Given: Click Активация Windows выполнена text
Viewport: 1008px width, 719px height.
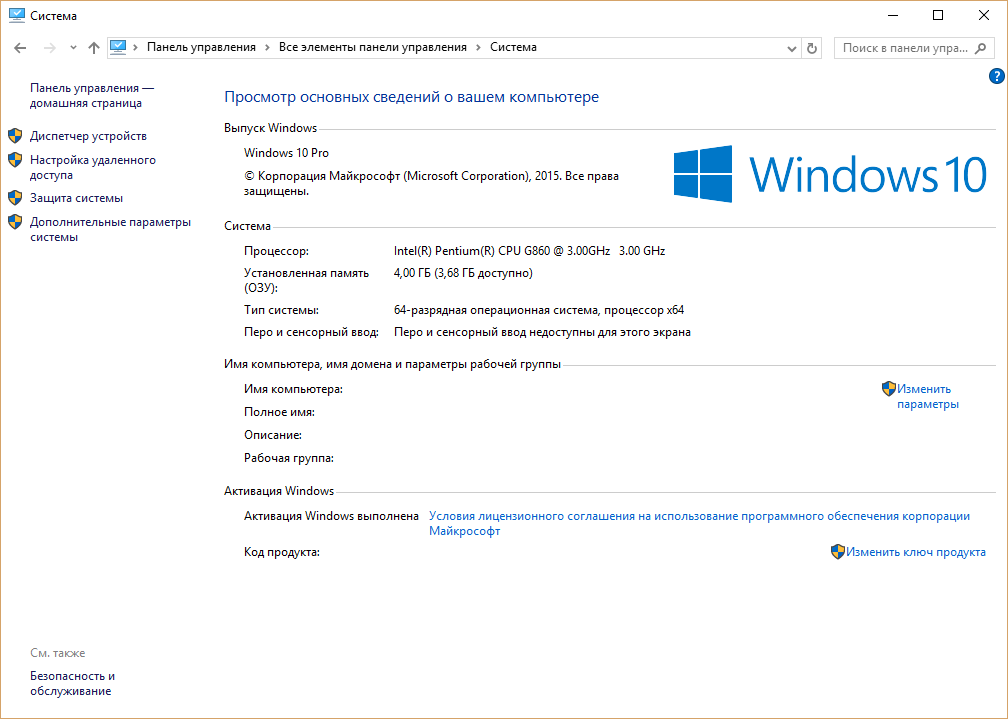Looking at the screenshot, I should [331, 516].
